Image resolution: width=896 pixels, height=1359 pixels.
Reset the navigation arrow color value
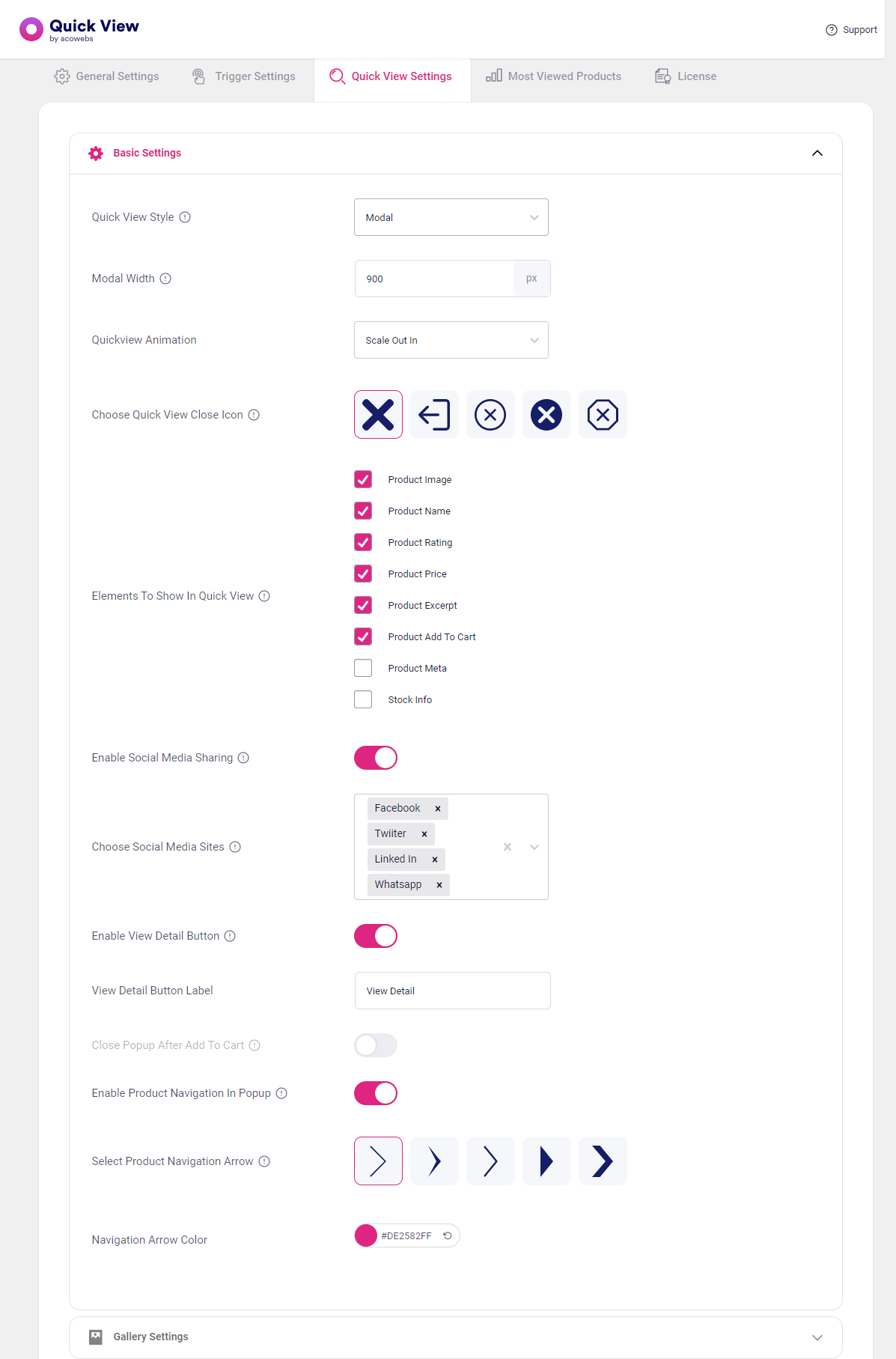point(448,1235)
